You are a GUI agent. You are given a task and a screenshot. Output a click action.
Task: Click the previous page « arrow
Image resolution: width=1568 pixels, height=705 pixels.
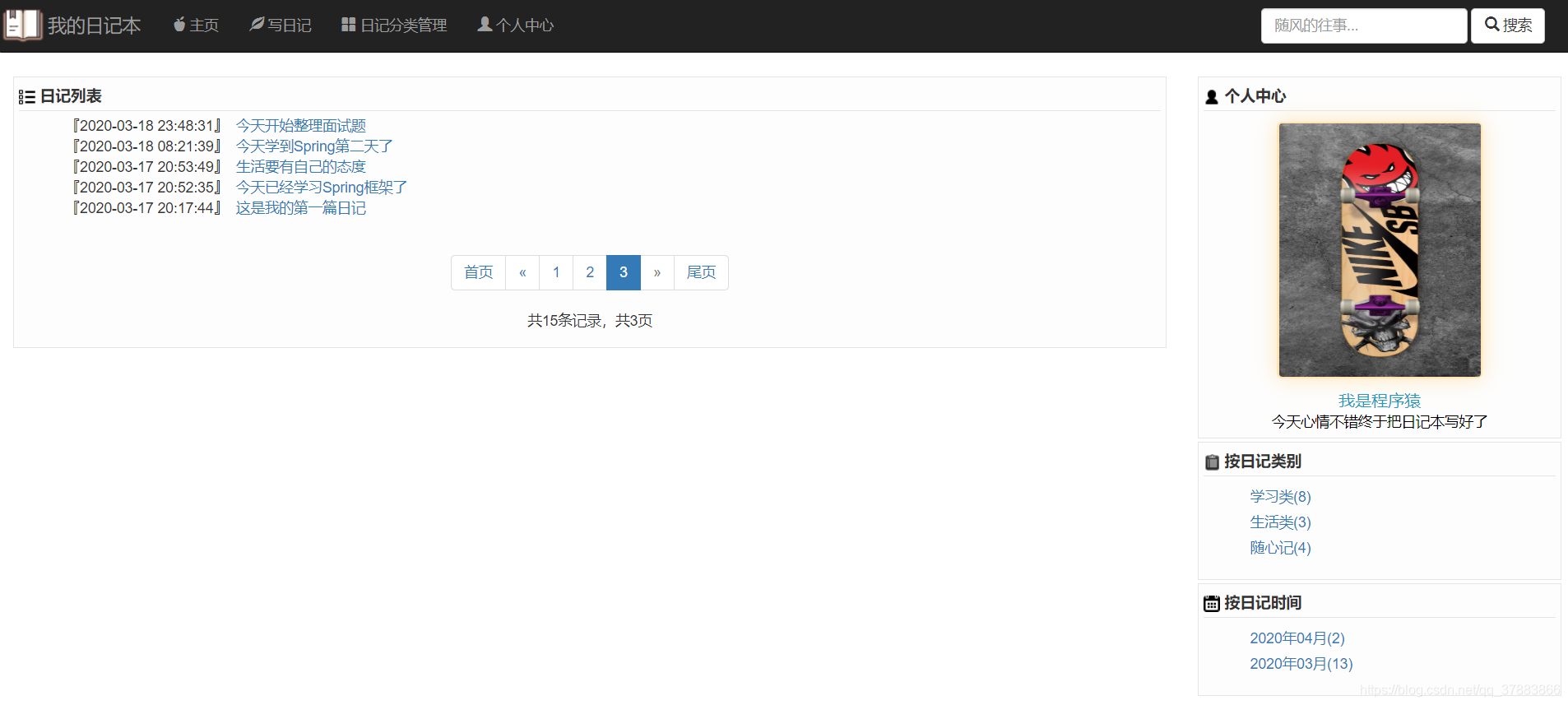pyautogui.click(x=522, y=272)
